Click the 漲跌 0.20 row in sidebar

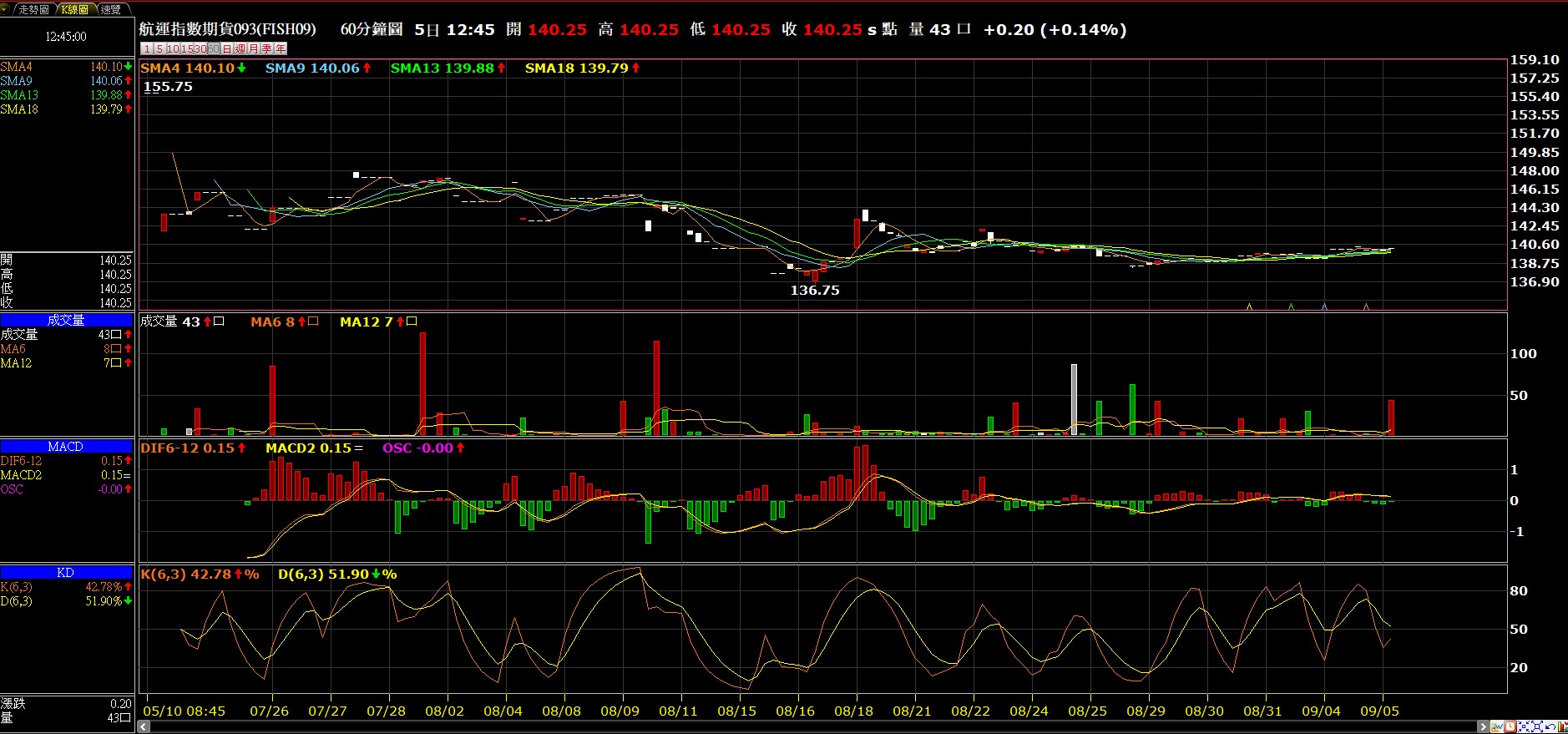point(66,704)
